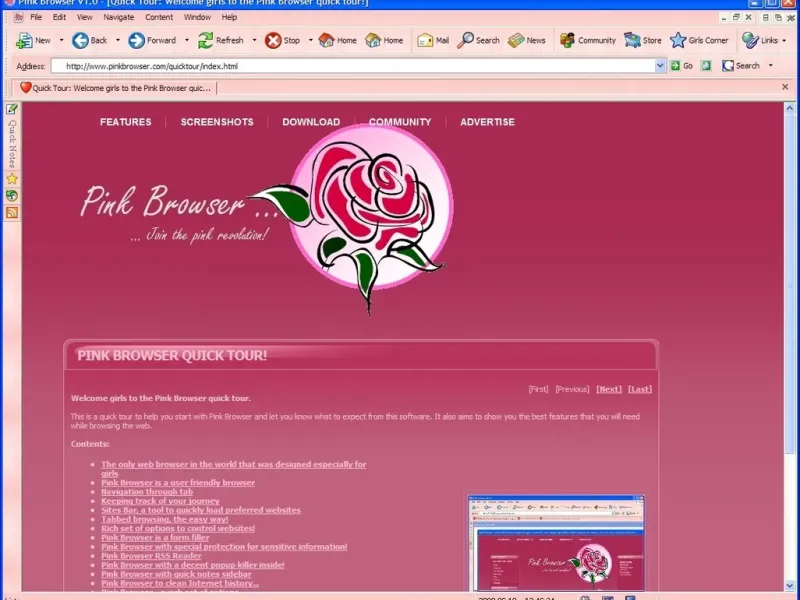Viewport: 800px width, 600px height.
Task: Click the [Last] tour link
Action: (640, 389)
